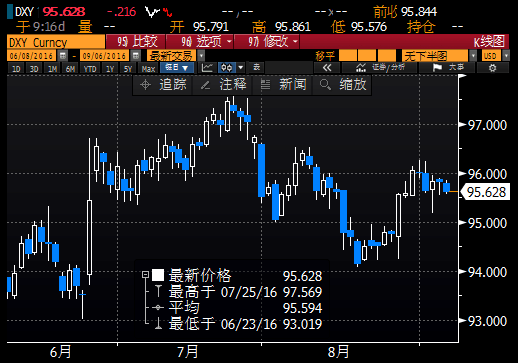Open the 最新交易 field dropdown arrow
Image resolution: width=518 pixels, height=363 pixels.
(201, 56)
